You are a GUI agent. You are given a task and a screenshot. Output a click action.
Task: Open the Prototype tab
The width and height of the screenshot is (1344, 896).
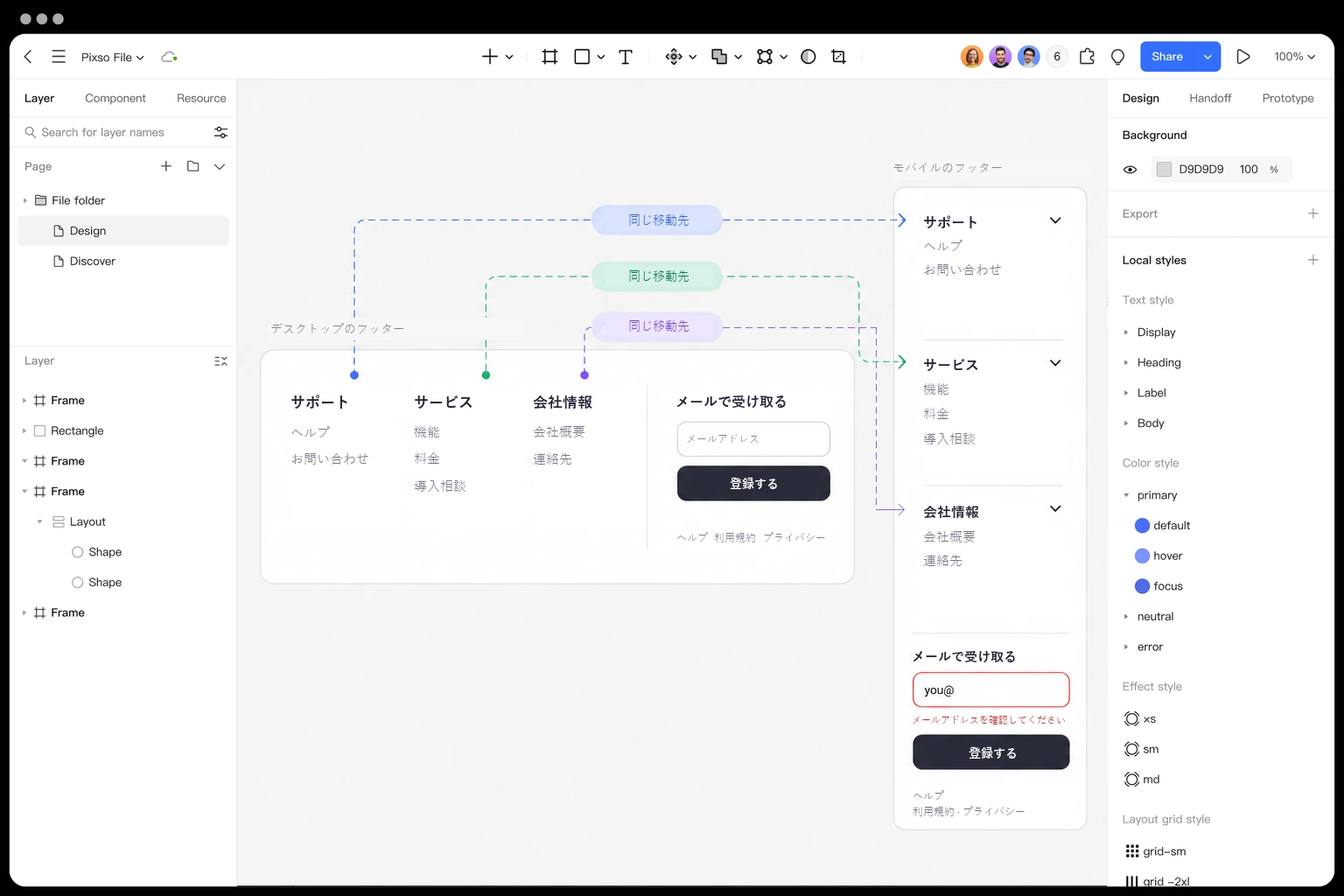point(1288,98)
